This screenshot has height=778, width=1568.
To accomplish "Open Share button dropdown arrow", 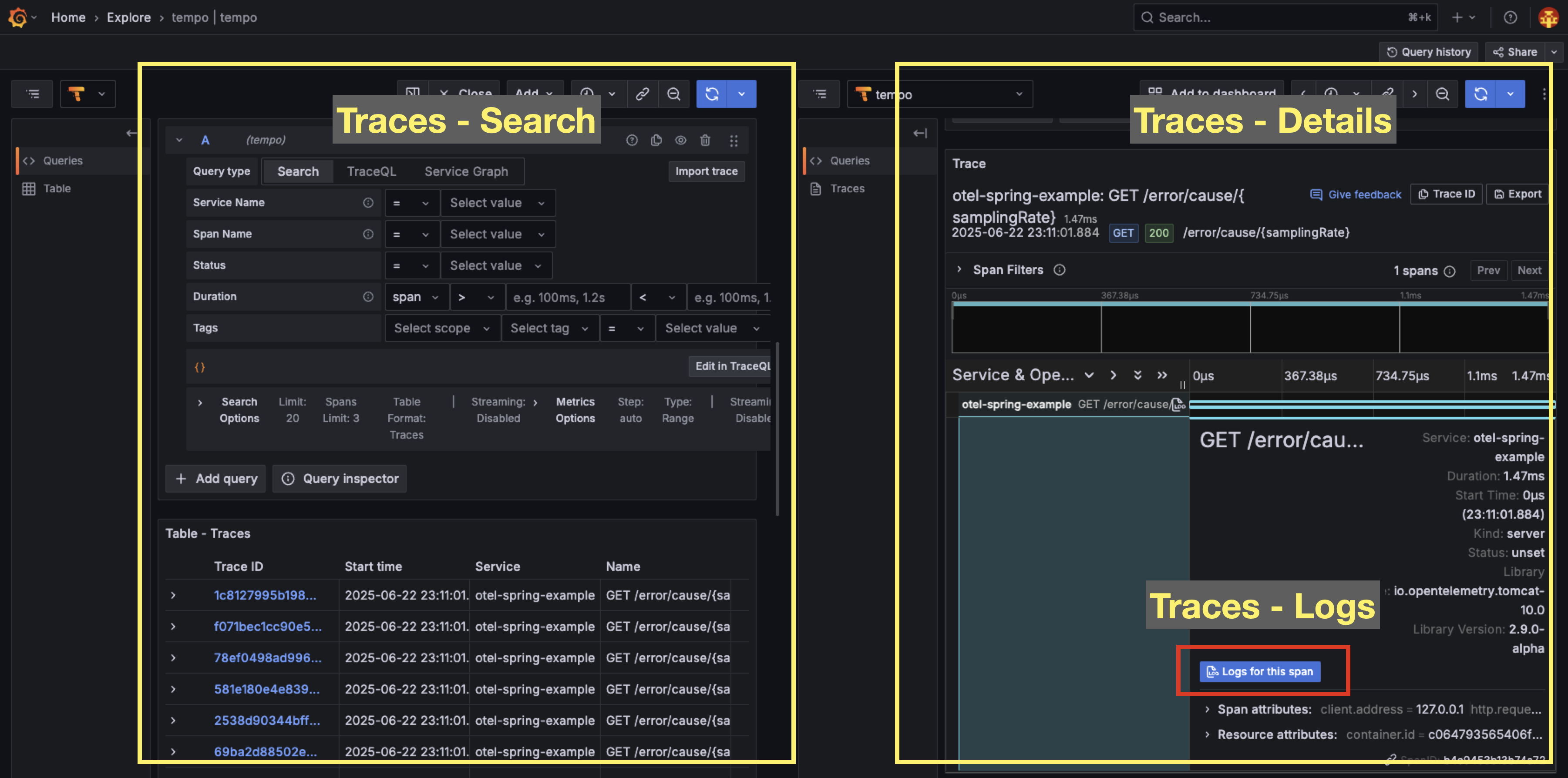I will click(1554, 52).
